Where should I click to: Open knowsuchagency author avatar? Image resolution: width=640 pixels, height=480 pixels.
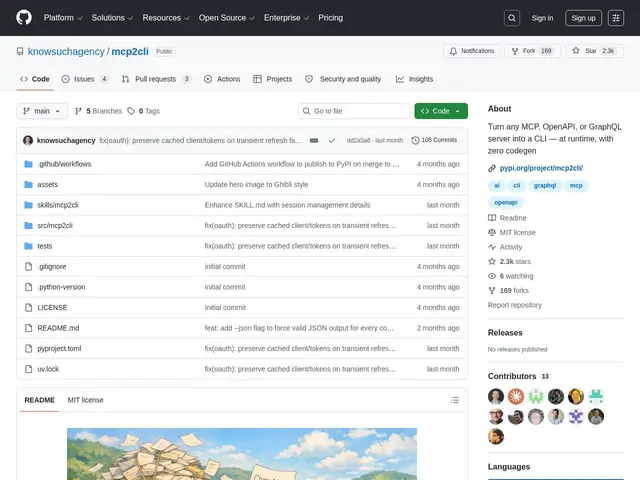pos(28,140)
